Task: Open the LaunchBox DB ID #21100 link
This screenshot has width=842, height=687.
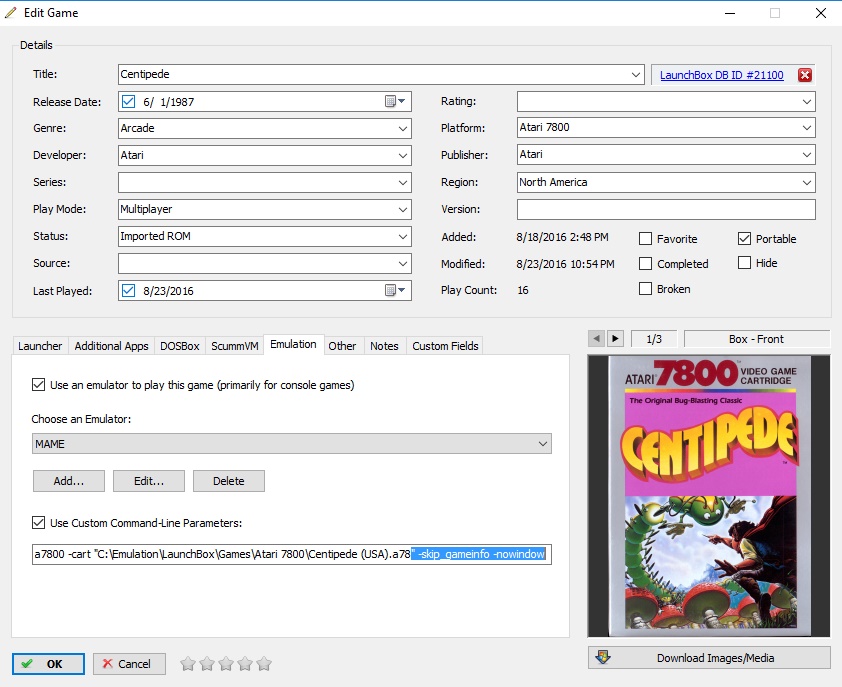Action: pos(721,75)
